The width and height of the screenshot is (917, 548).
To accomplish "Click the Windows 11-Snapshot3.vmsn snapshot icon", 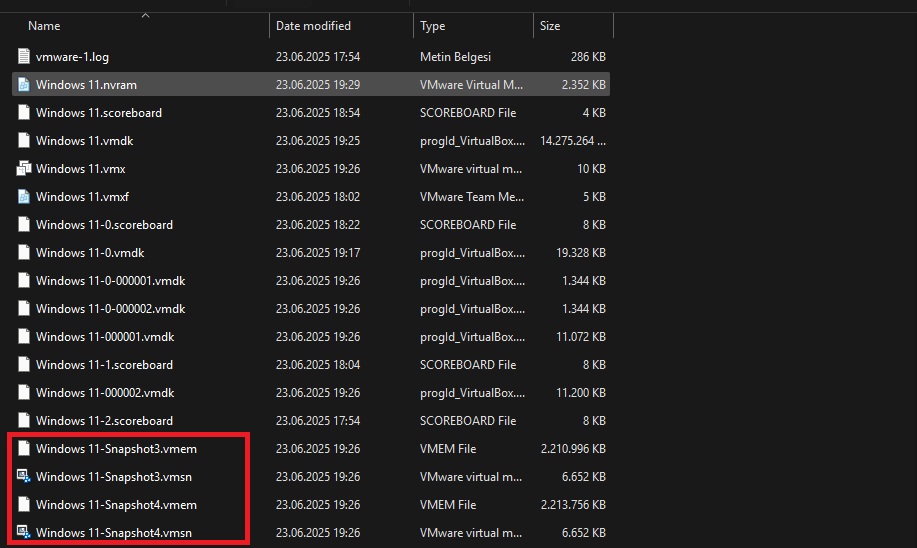I will pos(23,477).
